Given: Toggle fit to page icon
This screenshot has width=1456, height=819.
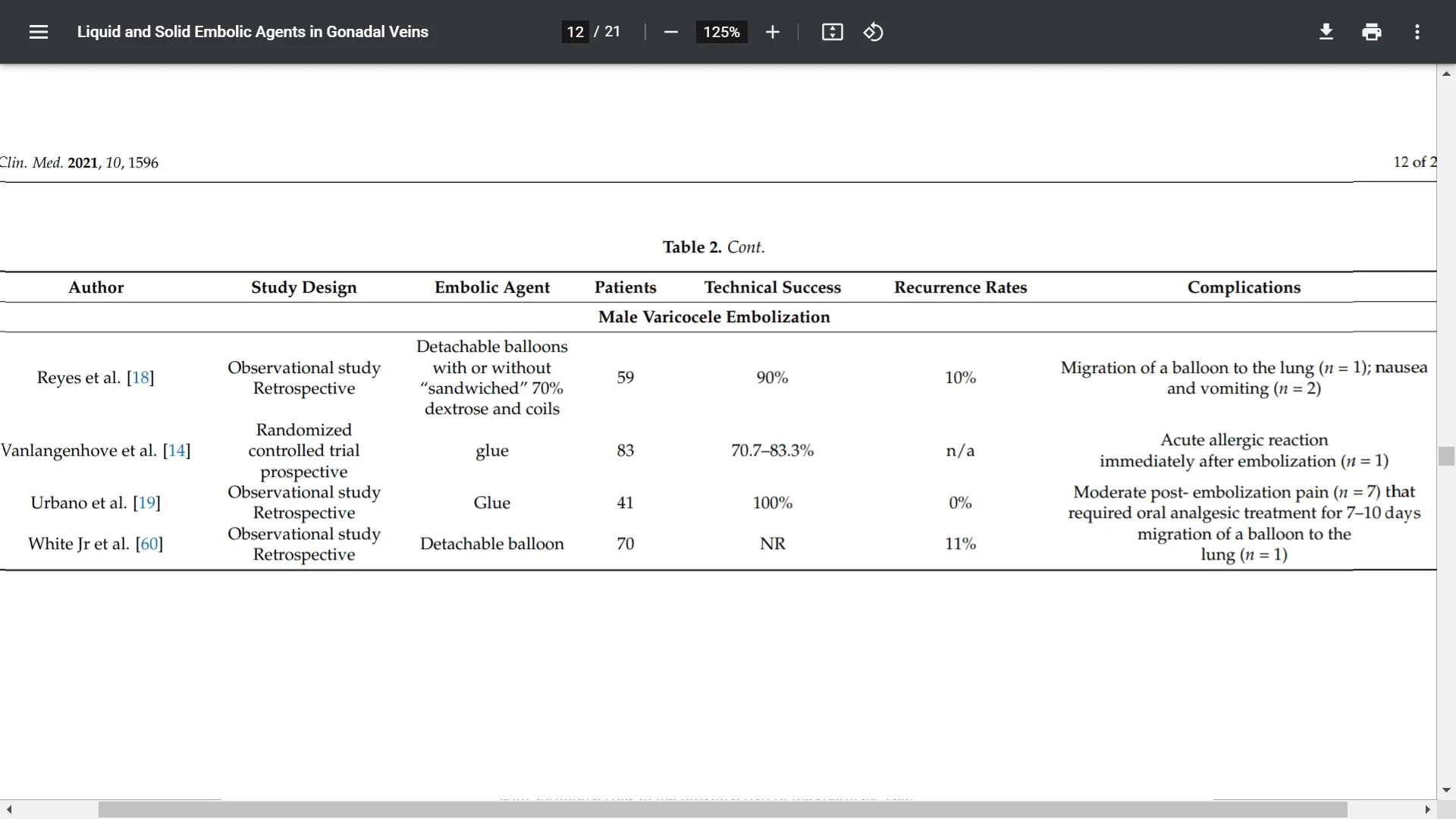Looking at the screenshot, I should click(832, 32).
